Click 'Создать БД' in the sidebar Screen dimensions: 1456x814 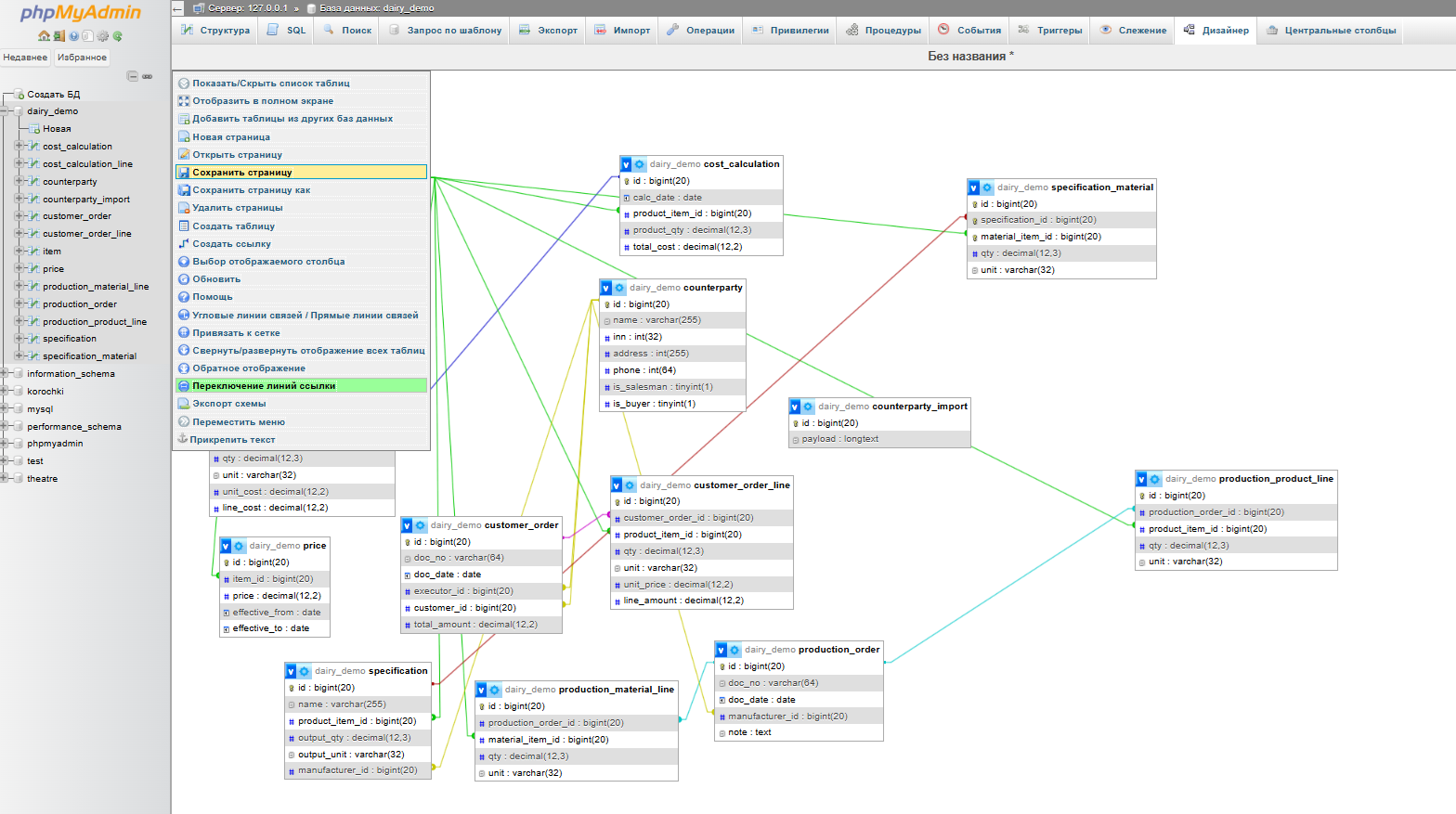tap(53, 95)
